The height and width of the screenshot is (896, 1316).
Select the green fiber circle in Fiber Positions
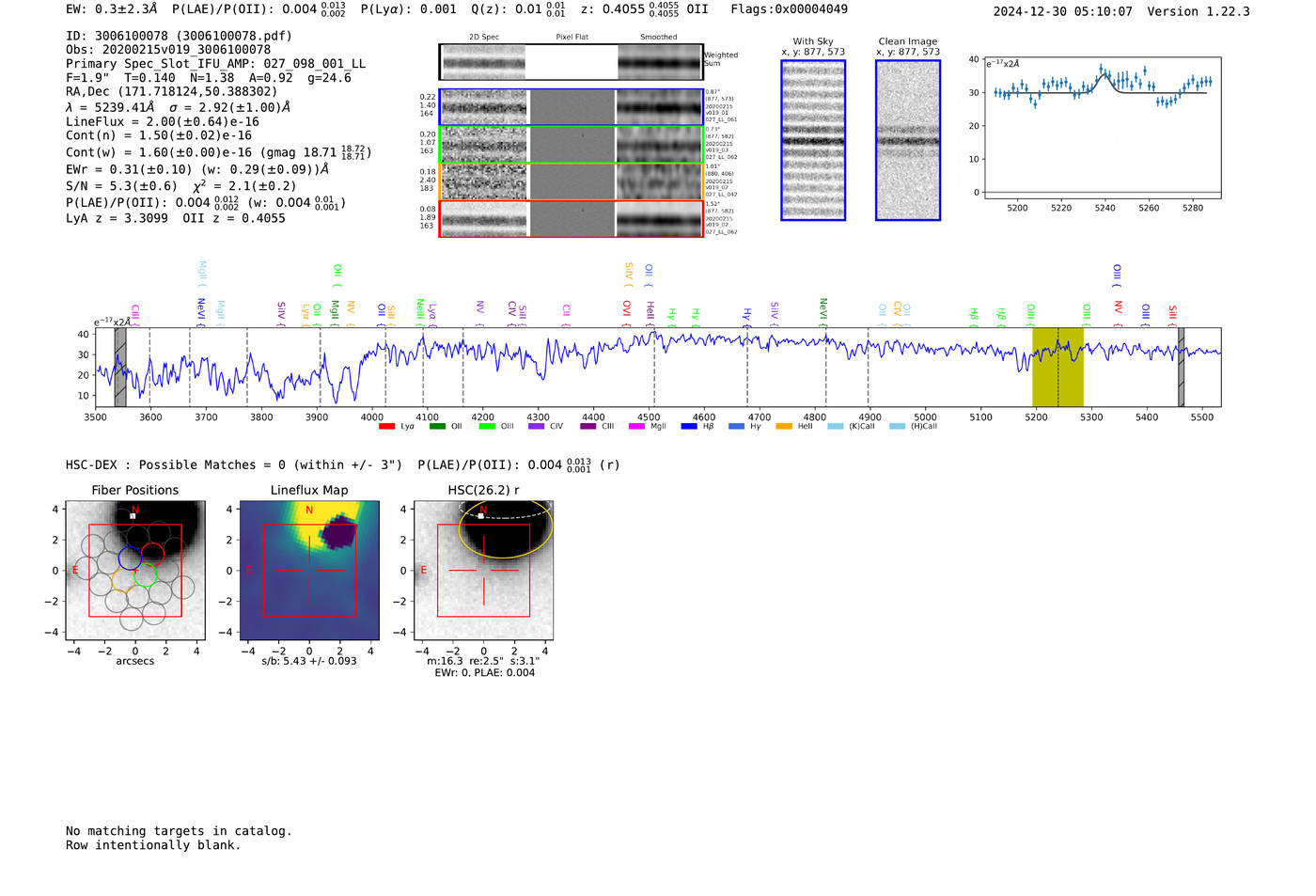pos(145,575)
